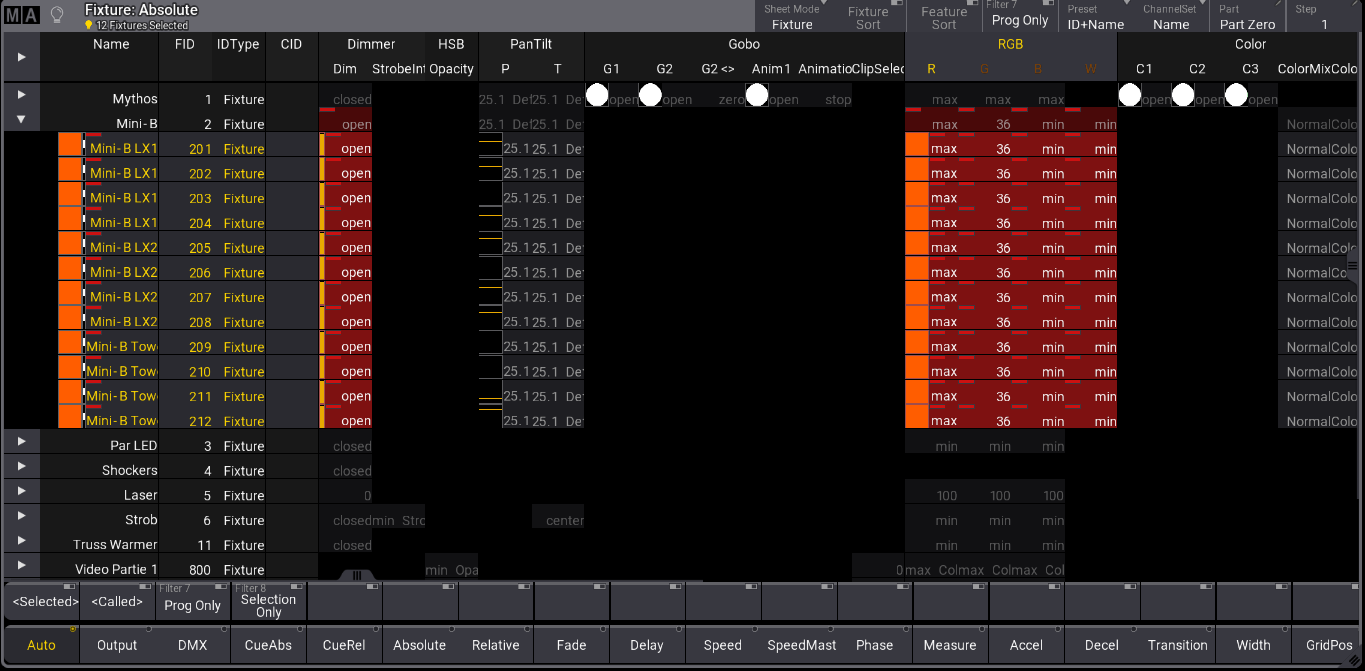The width and height of the screenshot is (1365, 671).
Task: Select the Mini-B LX1 fixture 203 row
Action: pos(123,198)
